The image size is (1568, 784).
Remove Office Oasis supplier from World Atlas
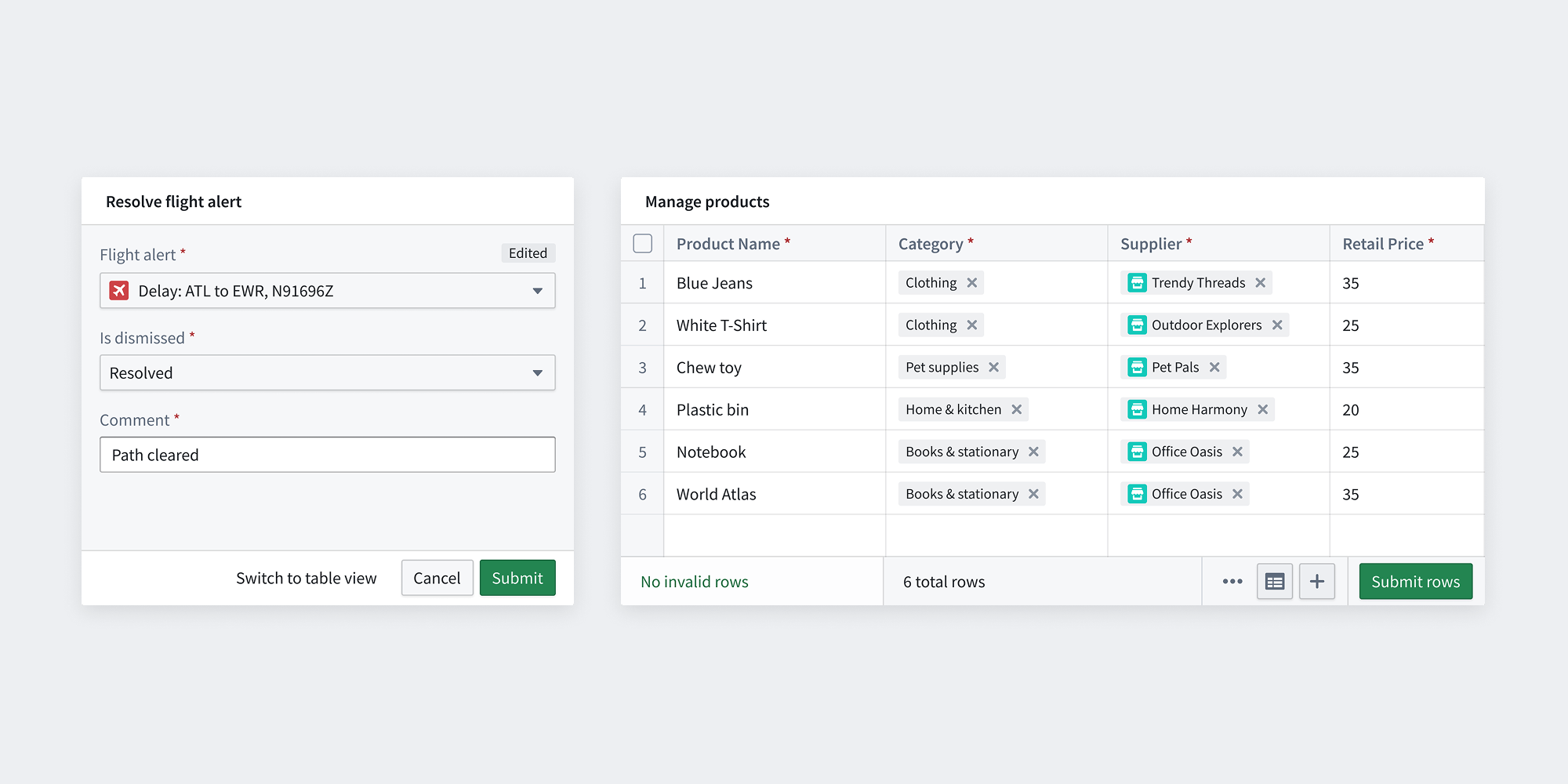1238,494
